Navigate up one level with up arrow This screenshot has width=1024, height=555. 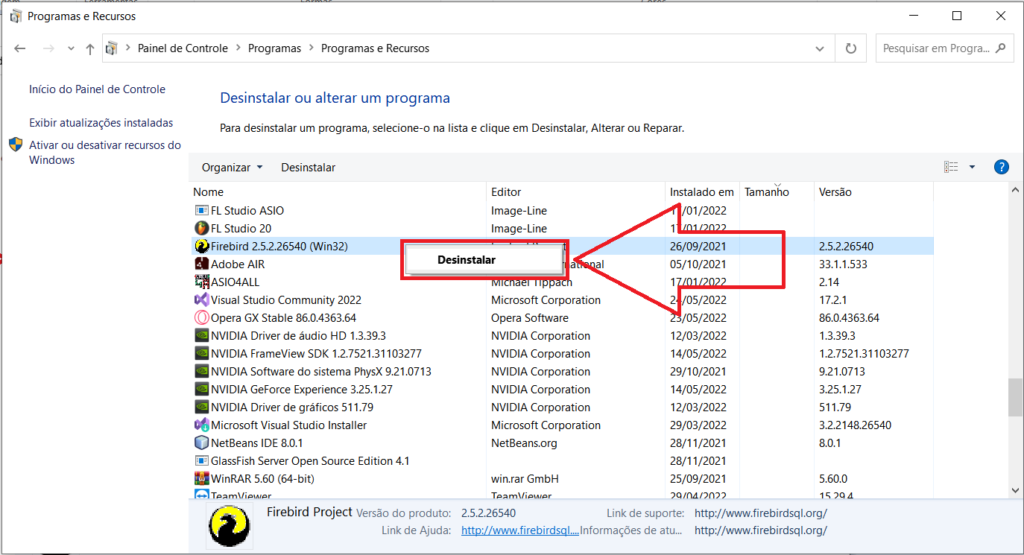[90, 48]
